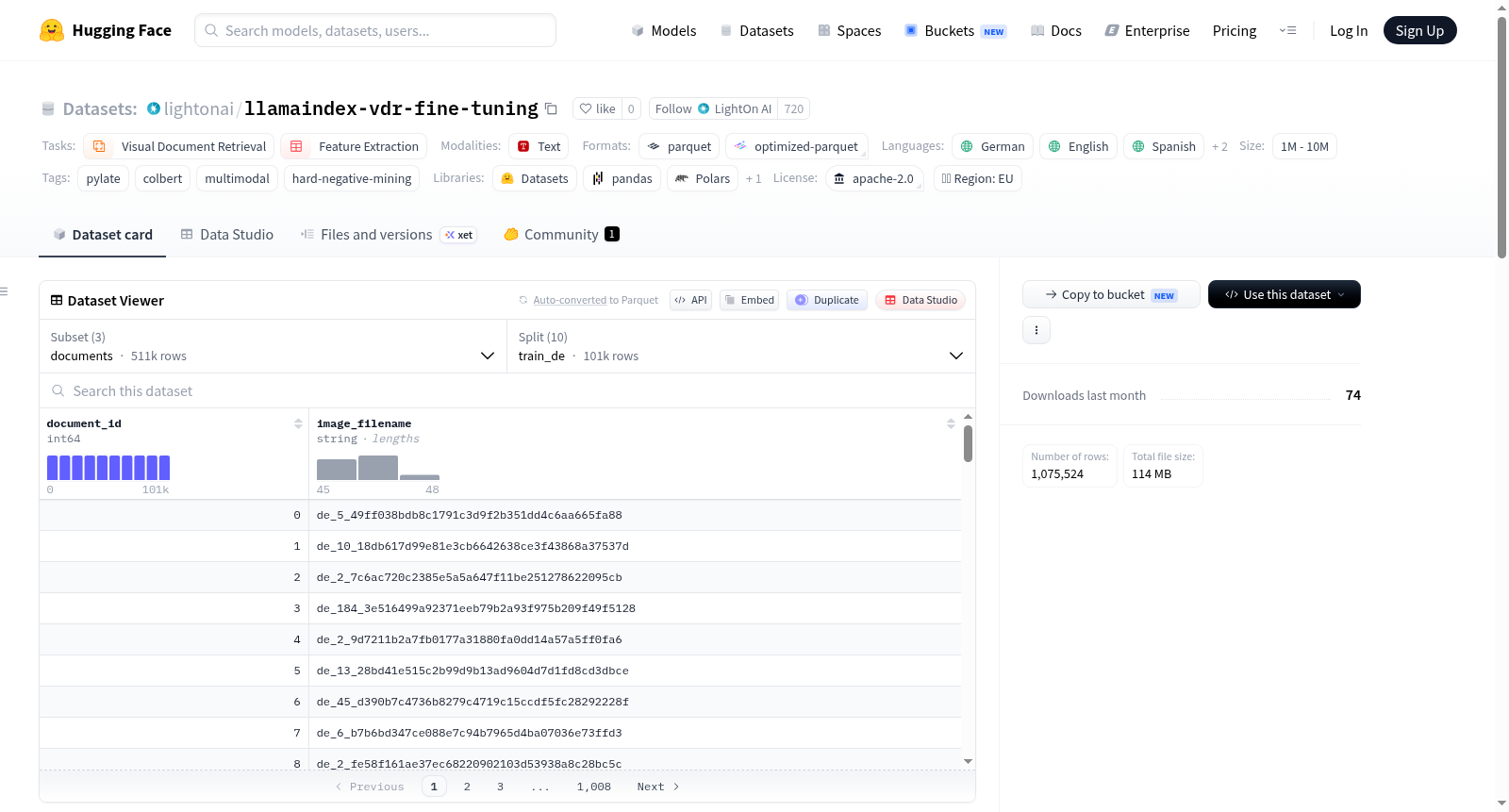Select the Polars library tag

(703, 178)
